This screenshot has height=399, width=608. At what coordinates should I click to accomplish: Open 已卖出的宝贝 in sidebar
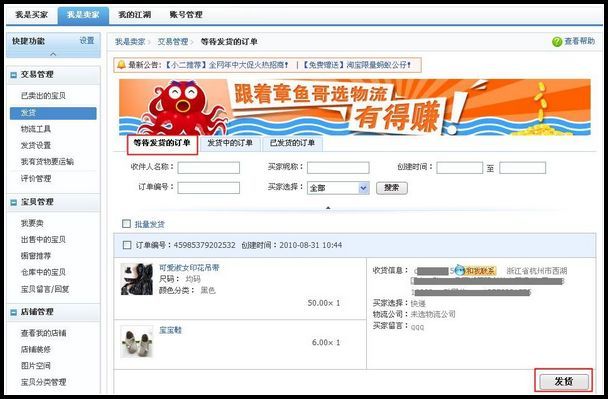click(x=43, y=96)
